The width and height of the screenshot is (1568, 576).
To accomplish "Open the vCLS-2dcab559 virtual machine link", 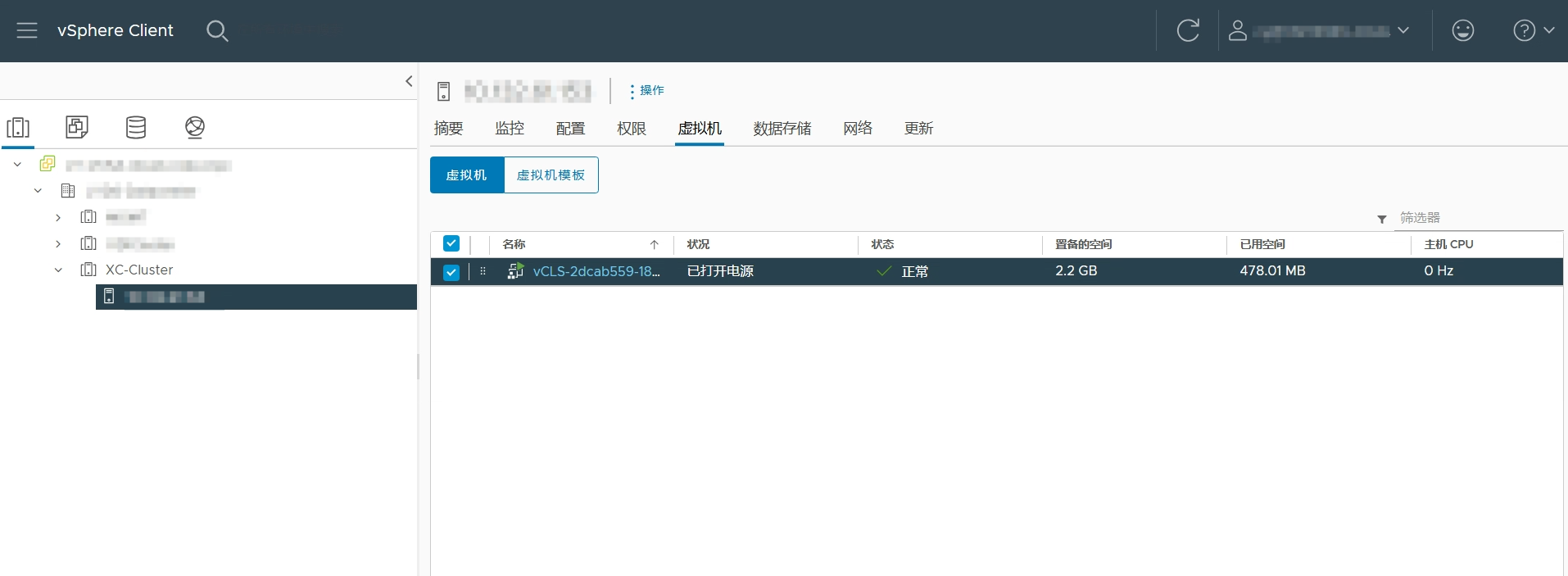I will 596,271.
